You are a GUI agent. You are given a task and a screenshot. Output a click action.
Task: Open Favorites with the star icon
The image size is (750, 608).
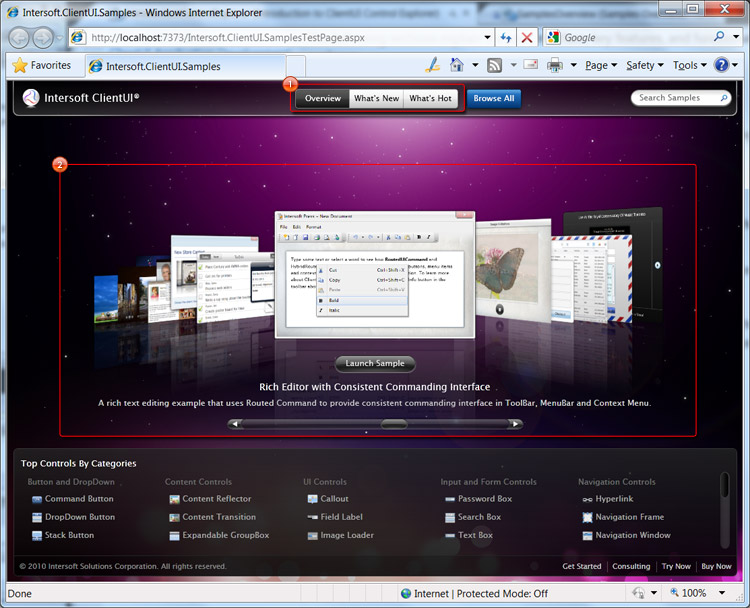tap(20, 66)
